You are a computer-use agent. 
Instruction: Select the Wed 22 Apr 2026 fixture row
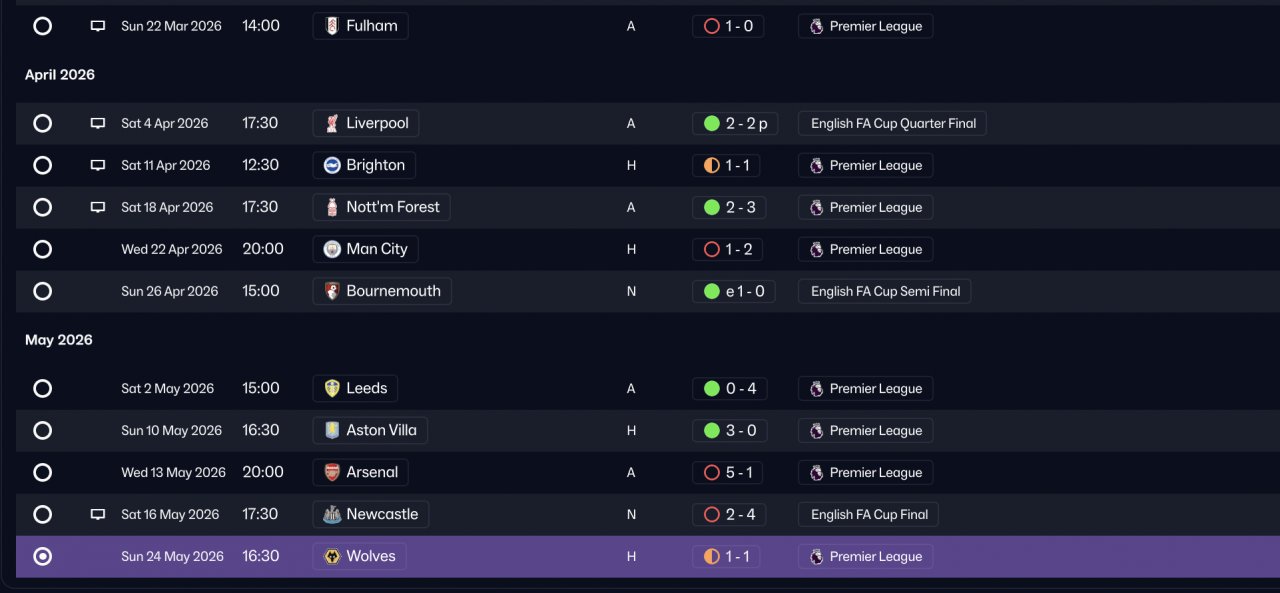click(x=640, y=249)
